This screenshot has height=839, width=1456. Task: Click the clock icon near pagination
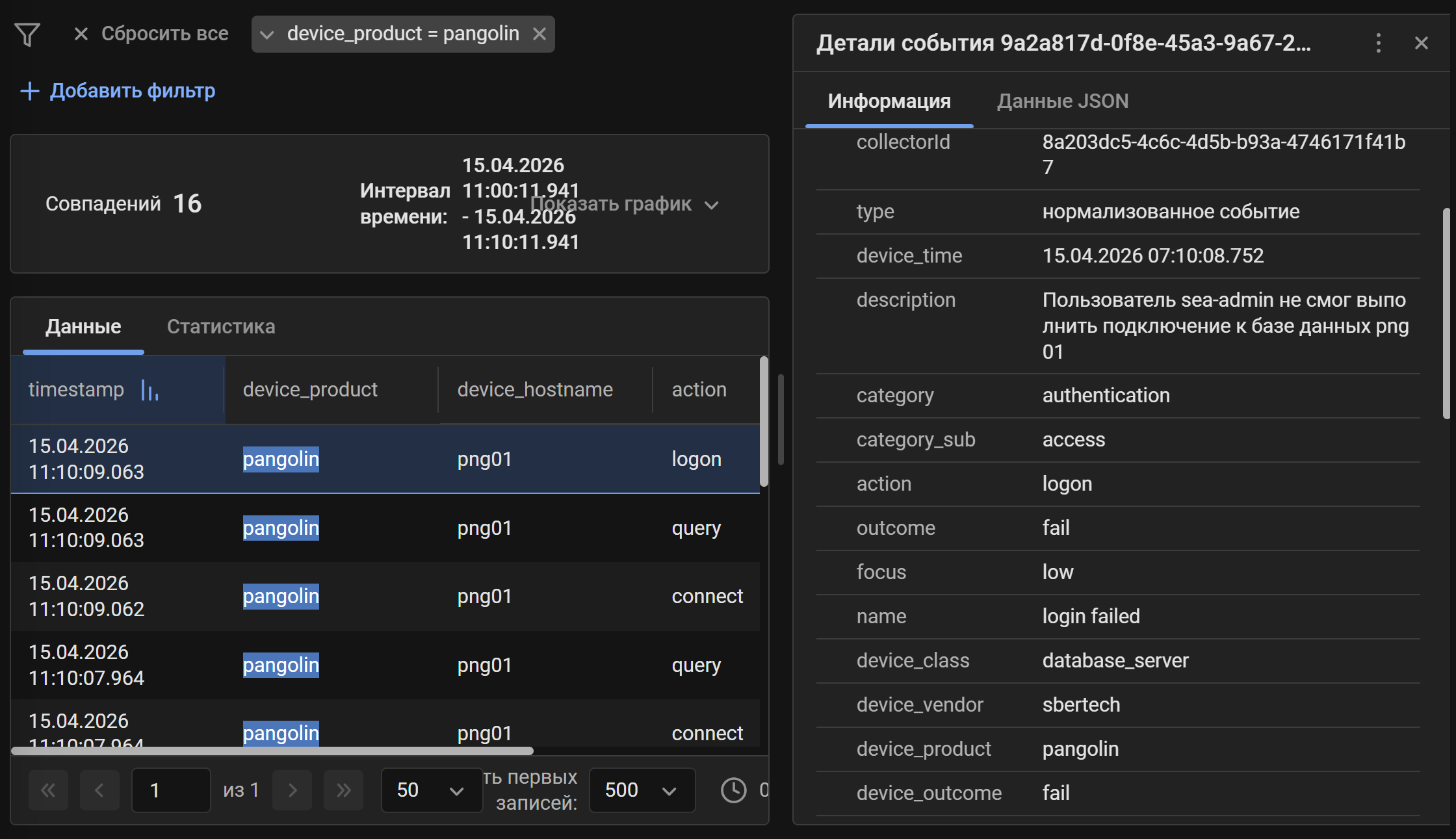pyautogui.click(x=734, y=790)
